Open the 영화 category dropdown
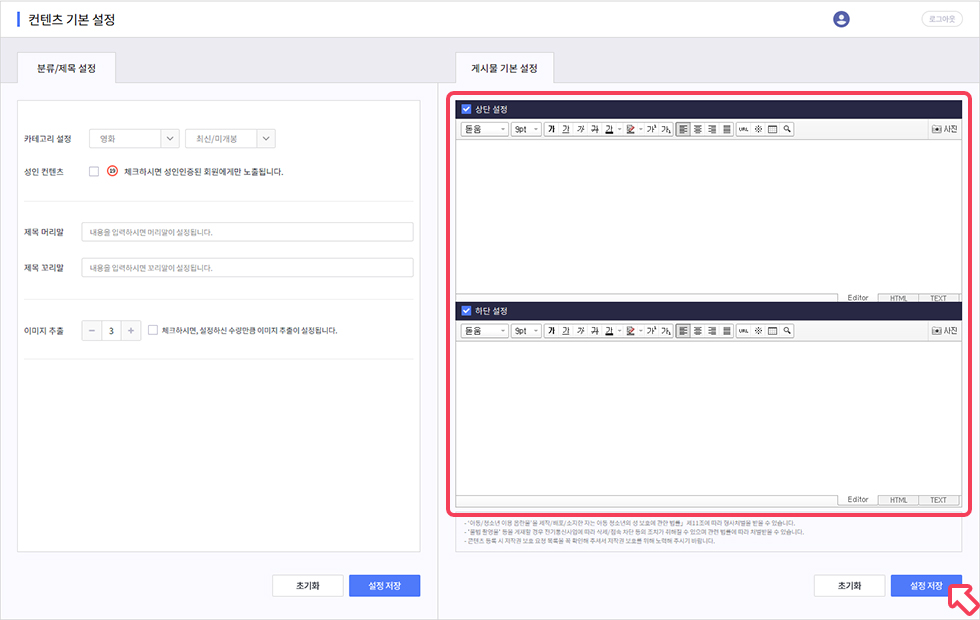980x620 pixels. point(134,139)
